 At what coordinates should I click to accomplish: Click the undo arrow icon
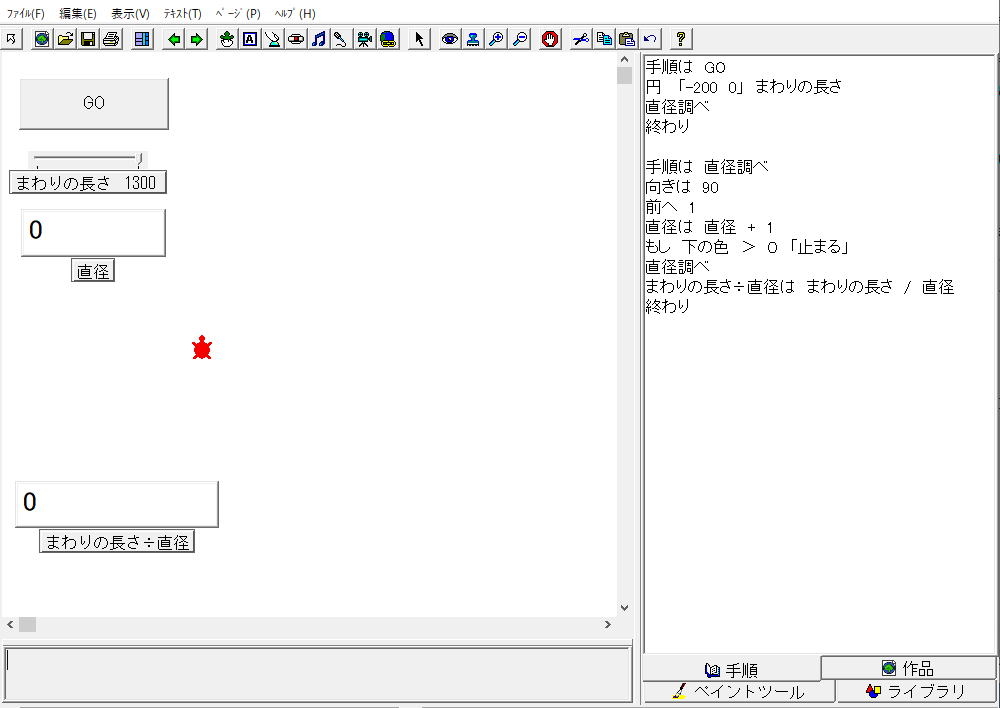click(650, 39)
